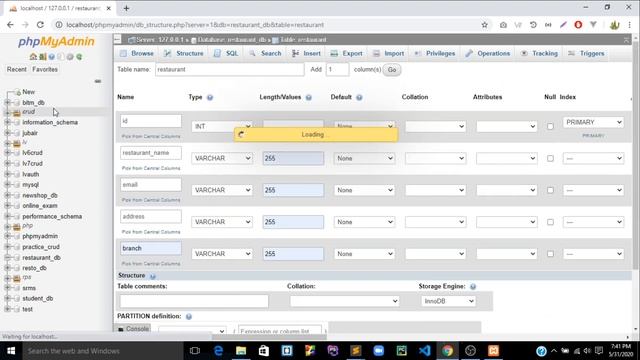The width and height of the screenshot is (640, 360).
Task: Open Storage Engine InnoDB dropdown
Action: click(448, 301)
